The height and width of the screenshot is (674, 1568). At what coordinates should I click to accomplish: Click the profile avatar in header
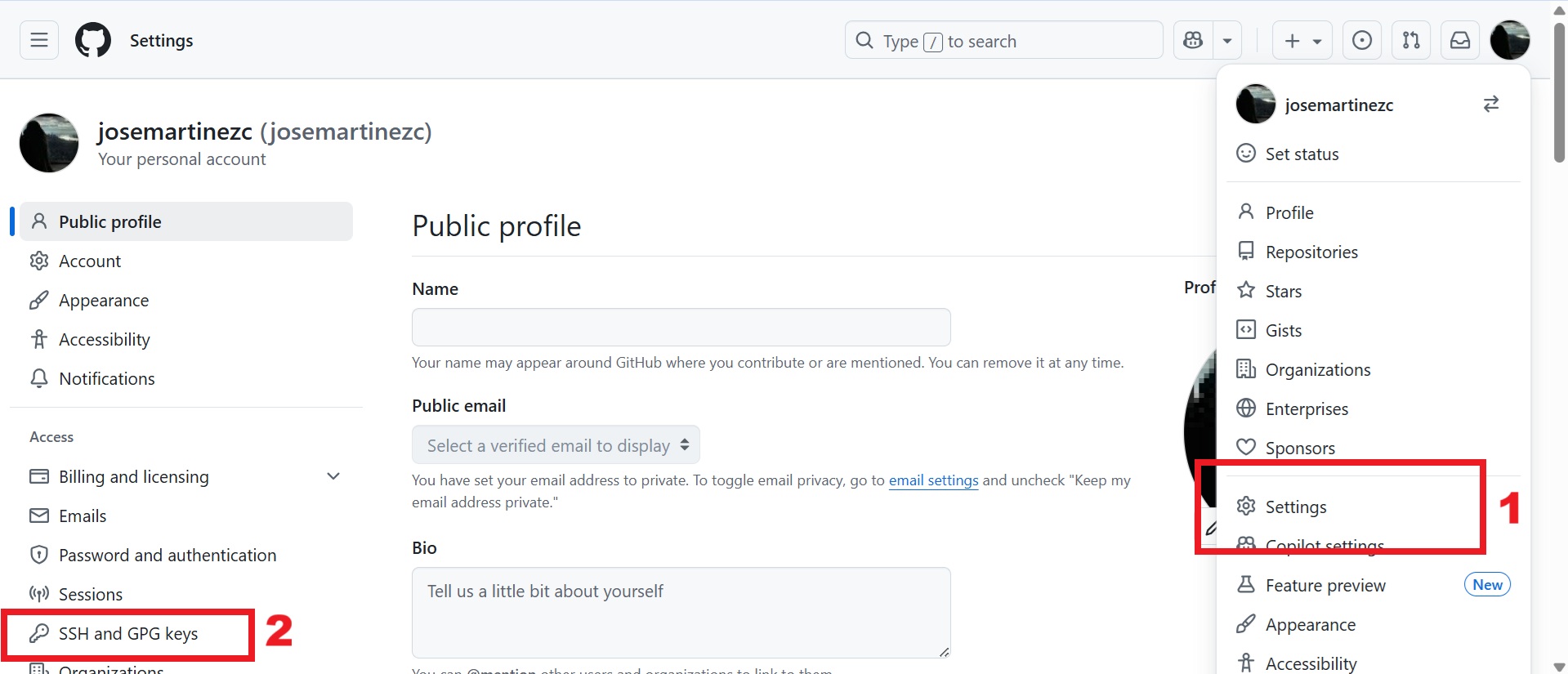tap(1509, 40)
